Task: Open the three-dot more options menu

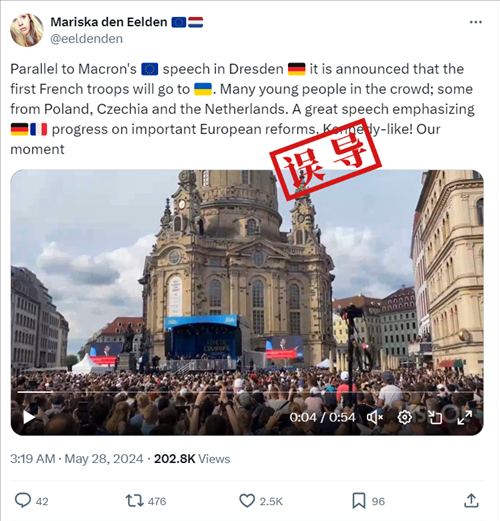Action: 475,22
